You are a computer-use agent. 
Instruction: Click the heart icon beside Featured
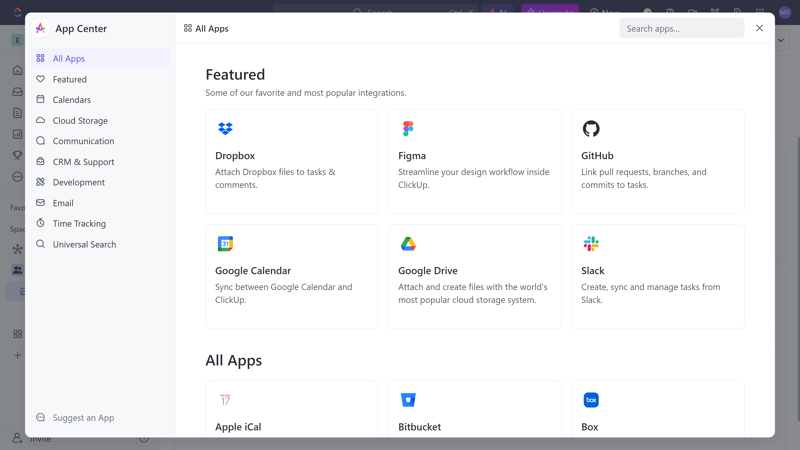click(40, 79)
